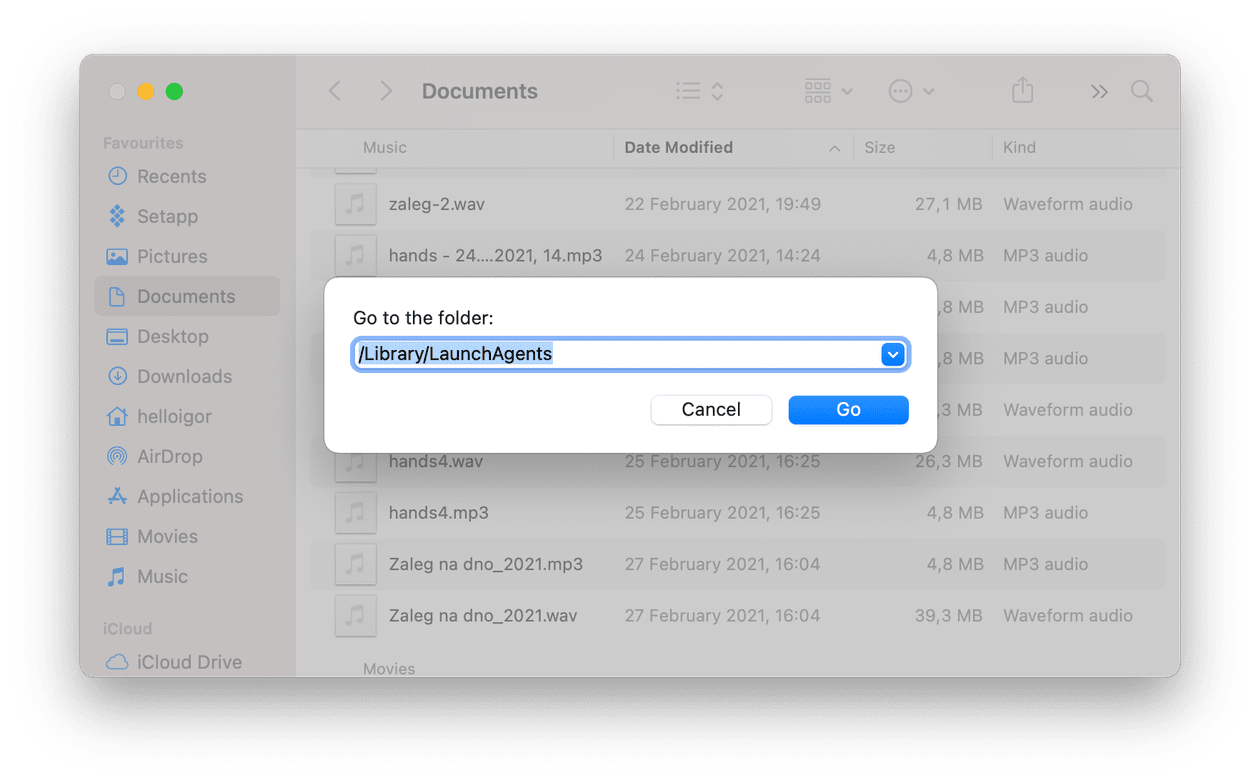Open Movies in the sidebar
The image size is (1260, 783).
point(187,536)
